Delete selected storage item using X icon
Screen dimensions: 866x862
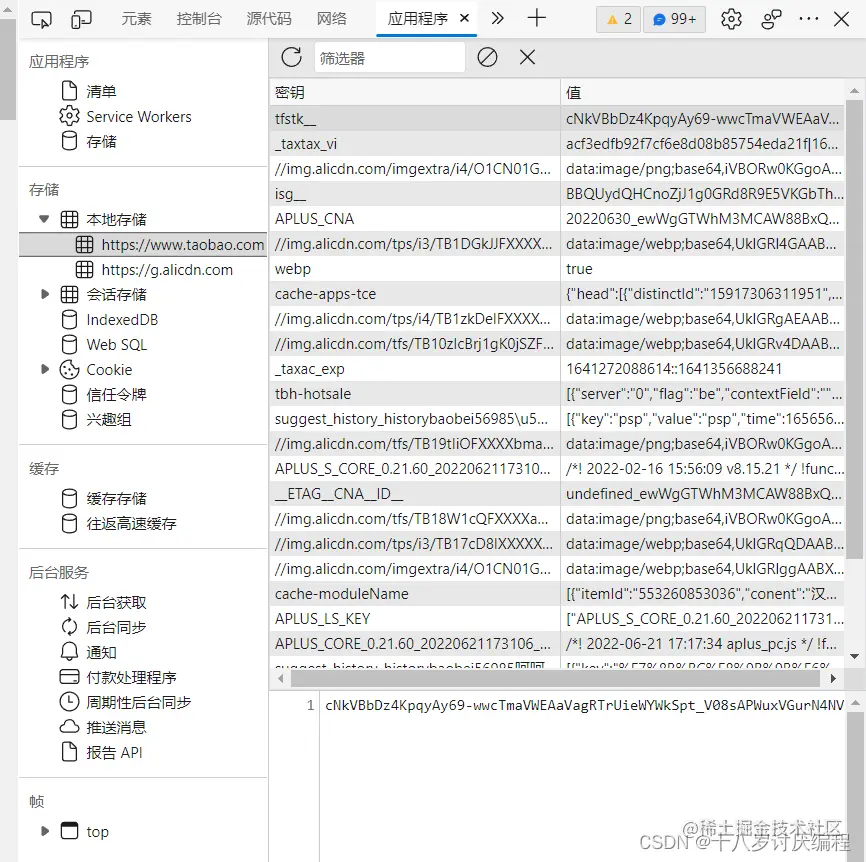(527, 57)
